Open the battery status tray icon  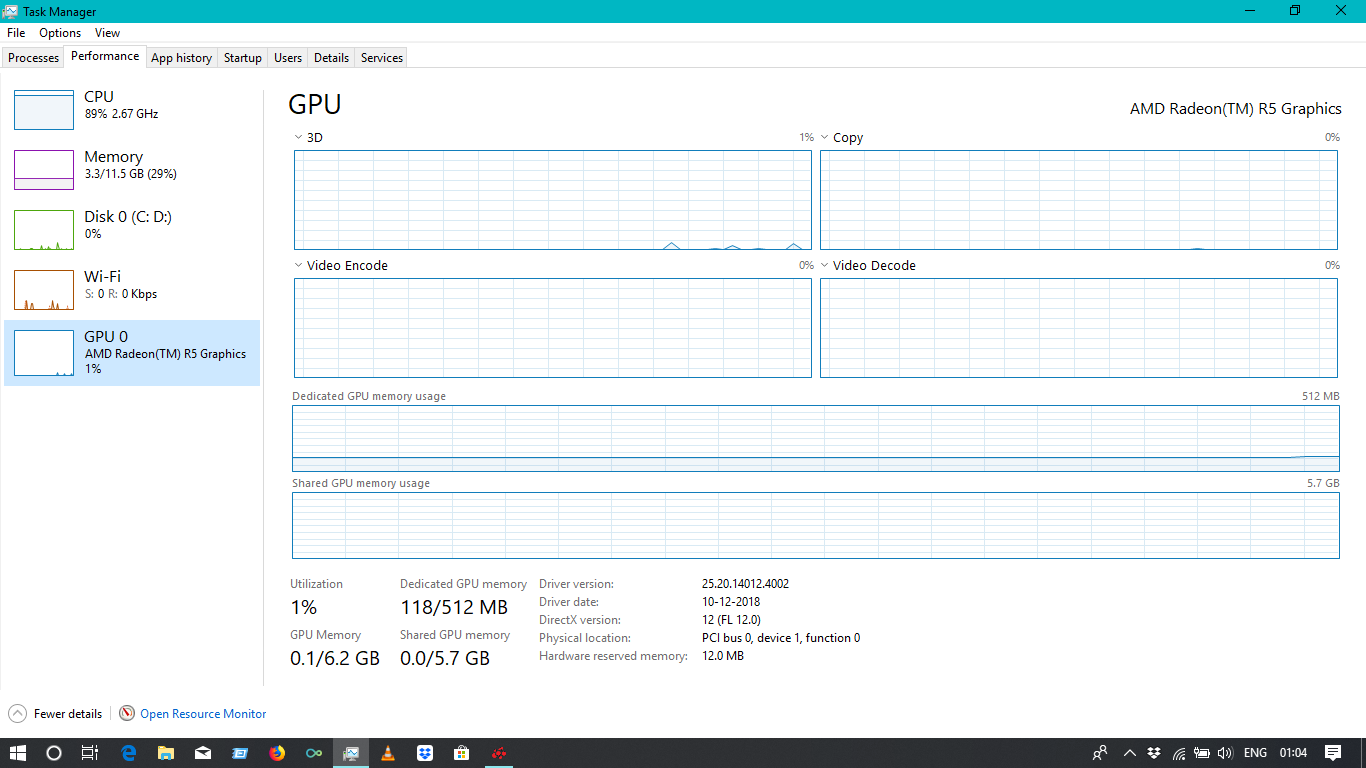1202,753
